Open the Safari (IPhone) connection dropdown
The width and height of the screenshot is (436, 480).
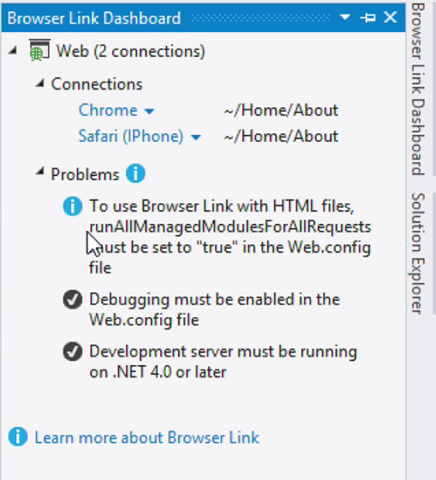pyautogui.click(x=196, y=137)
